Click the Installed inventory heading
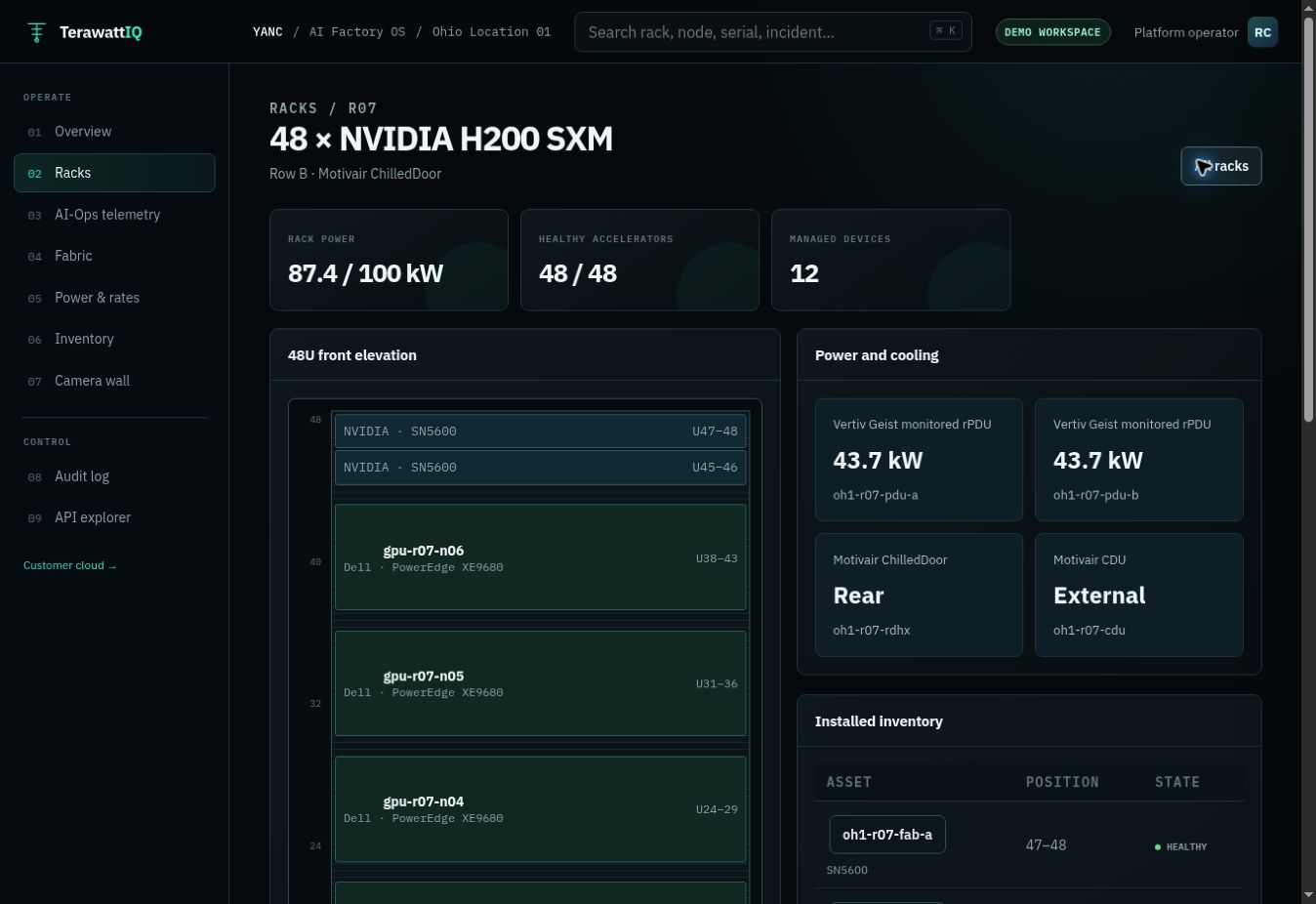Image resolution: width=1316 pixels, height=904 pixels. (879, 721)
